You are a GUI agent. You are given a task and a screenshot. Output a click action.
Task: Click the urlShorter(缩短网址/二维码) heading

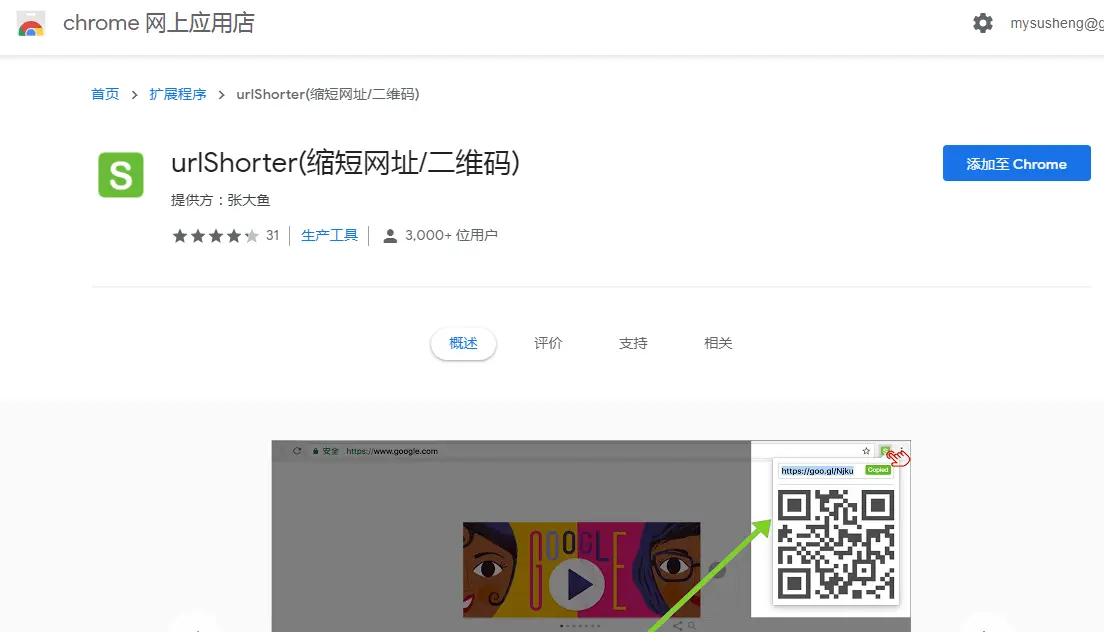tap(345, 163)
